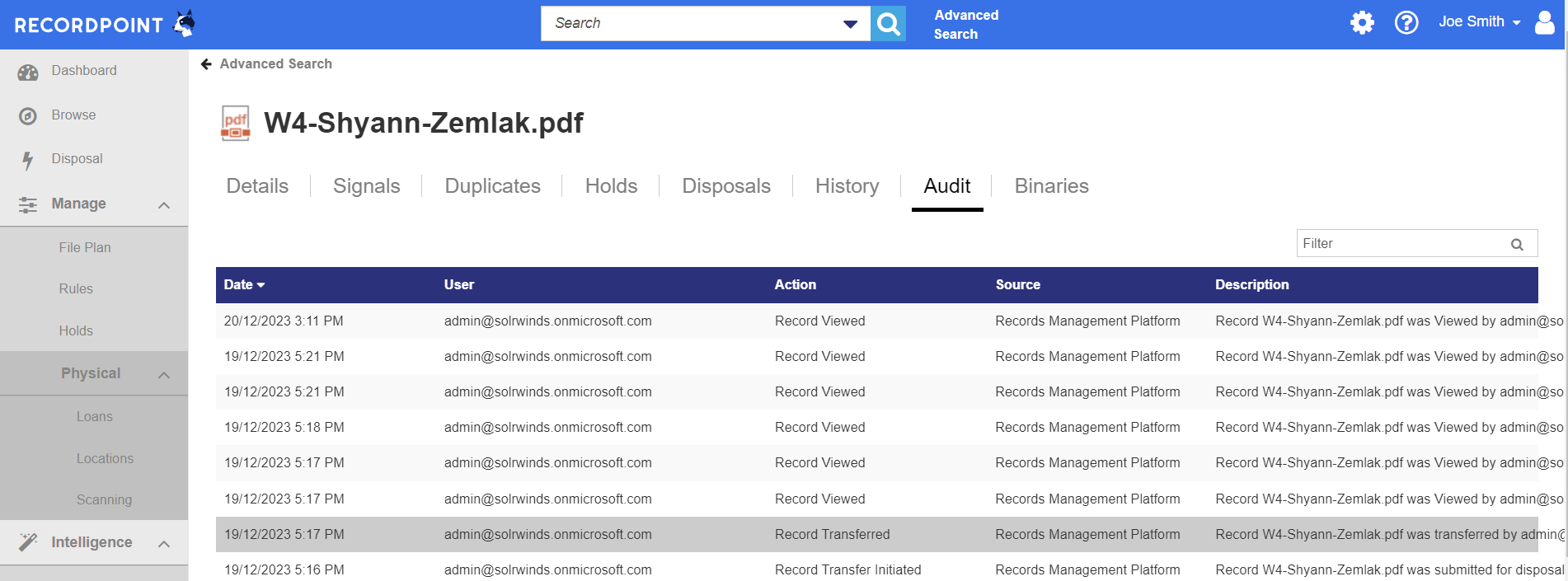Open the Joe Smith user menu

coord(1479,22)
